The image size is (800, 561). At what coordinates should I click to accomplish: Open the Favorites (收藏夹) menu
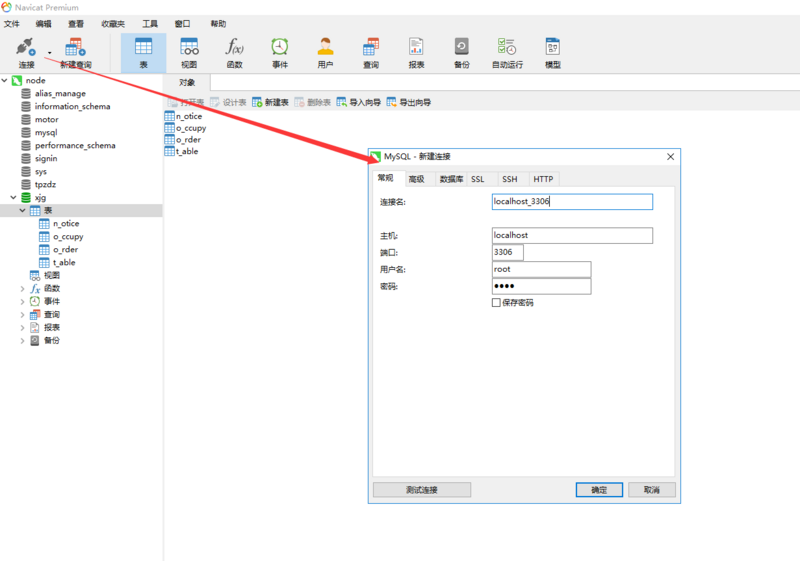[x=113, y=23]
